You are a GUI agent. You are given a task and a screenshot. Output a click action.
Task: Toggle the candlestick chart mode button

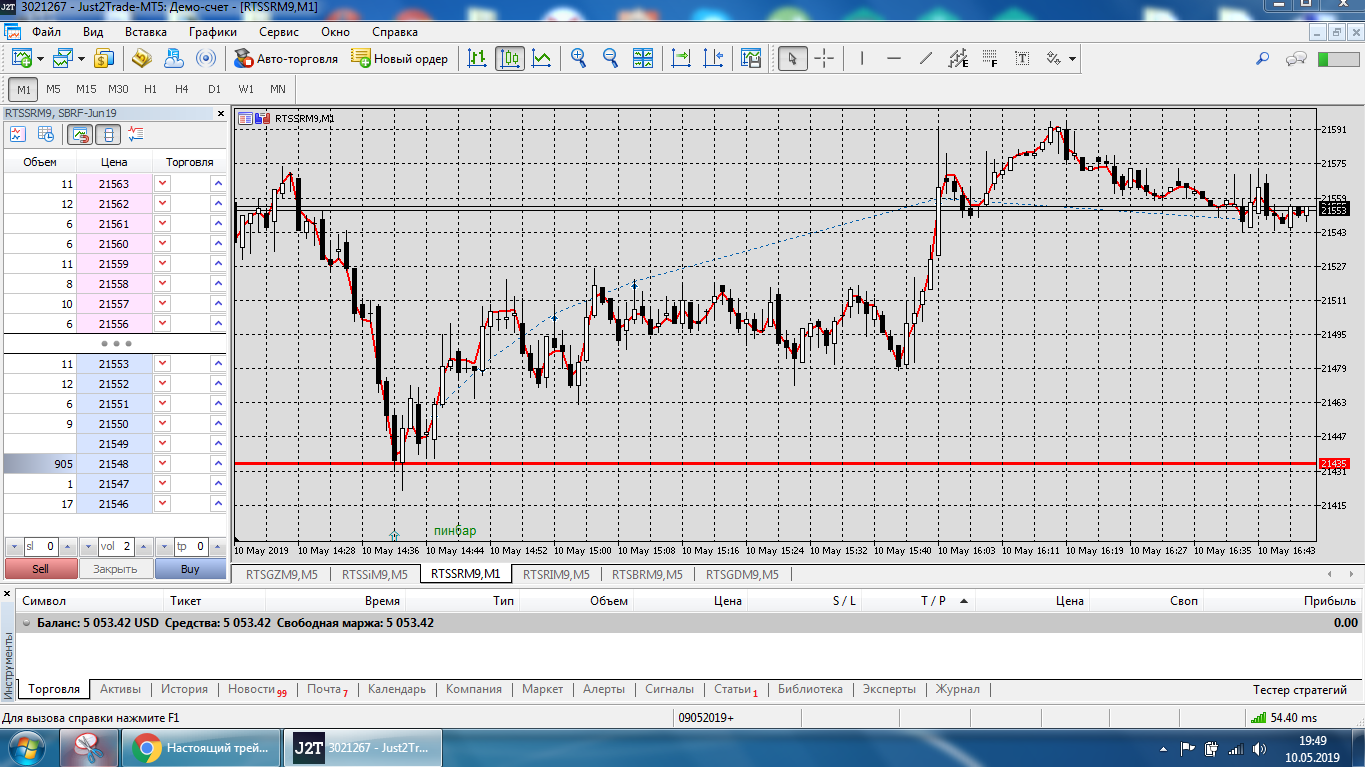[509, 59]
